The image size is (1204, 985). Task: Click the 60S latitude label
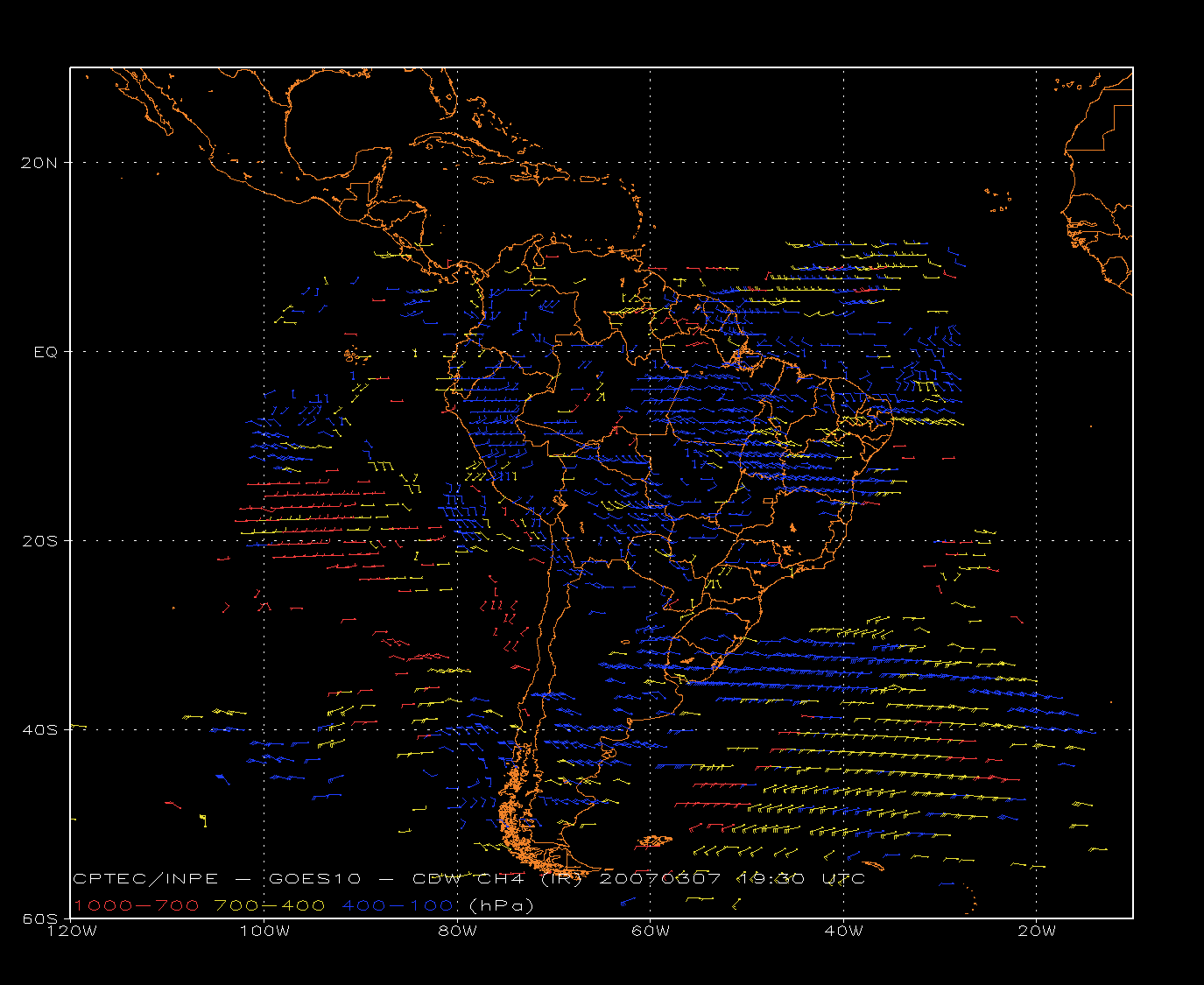[41, 918]
